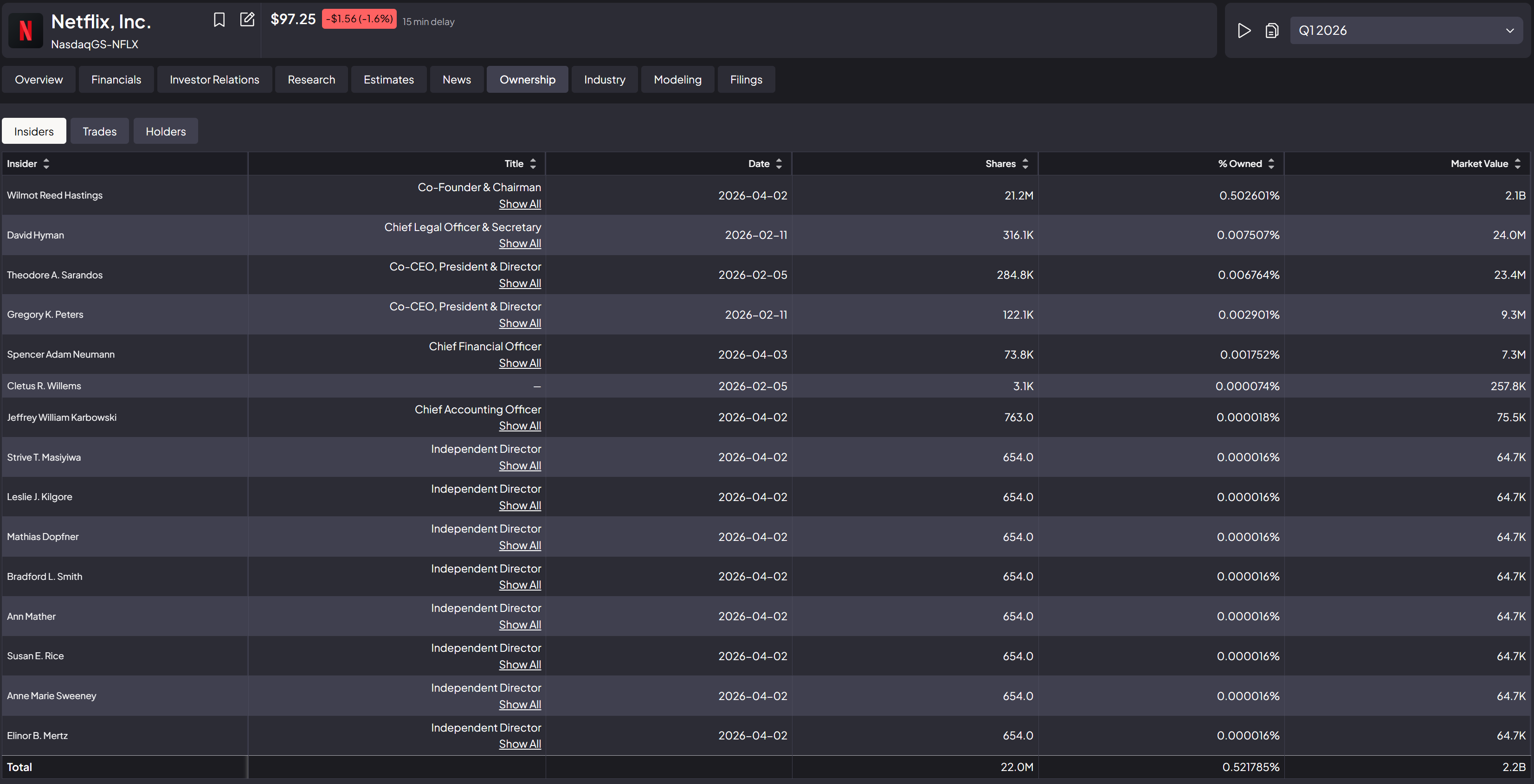Click the document copy icon beside the quarter selector
This screenshot has height=784, width=1534.
(1271, 30)
